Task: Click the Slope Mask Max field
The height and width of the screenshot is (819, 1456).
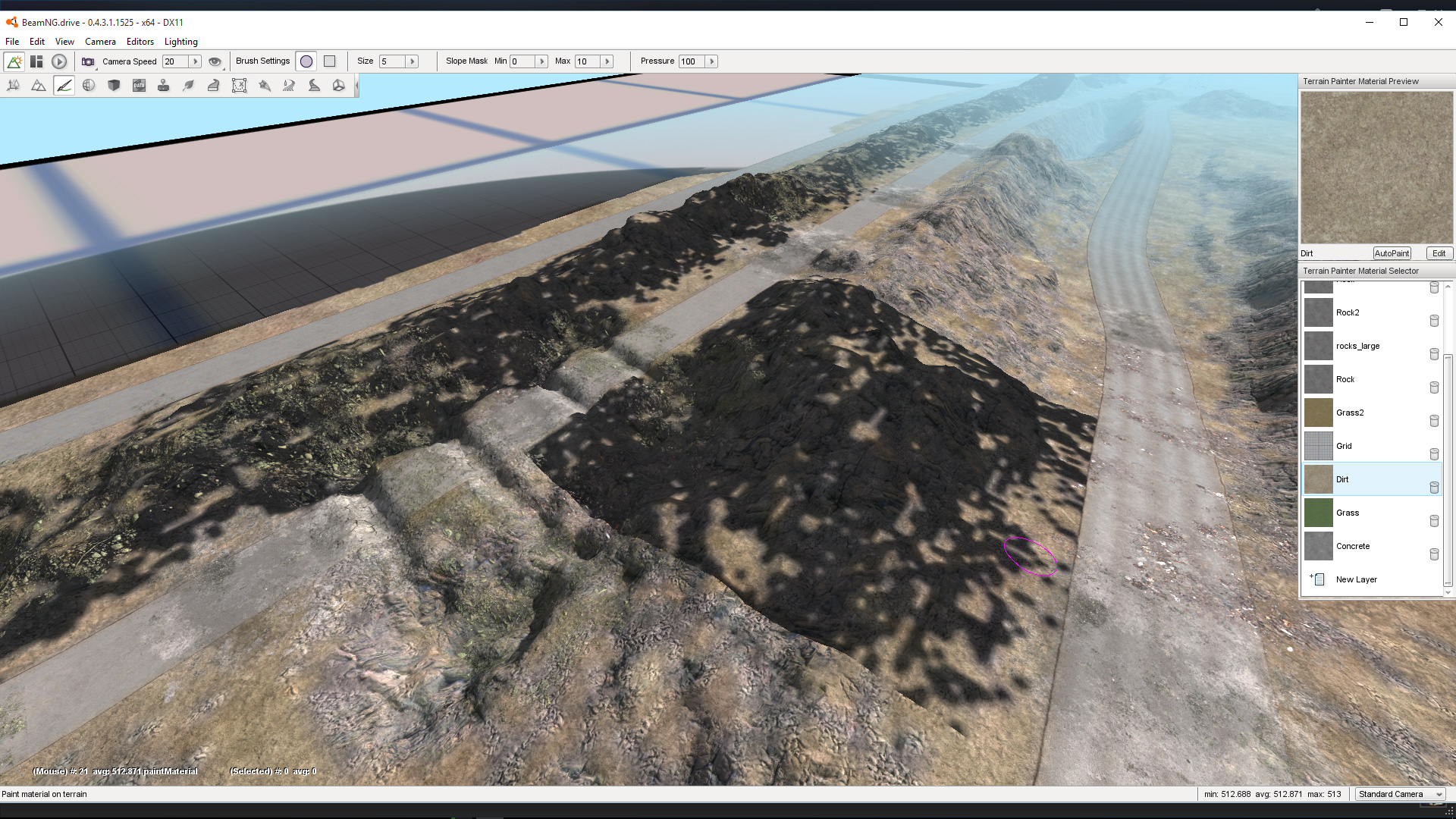Action: click(587, 61)
